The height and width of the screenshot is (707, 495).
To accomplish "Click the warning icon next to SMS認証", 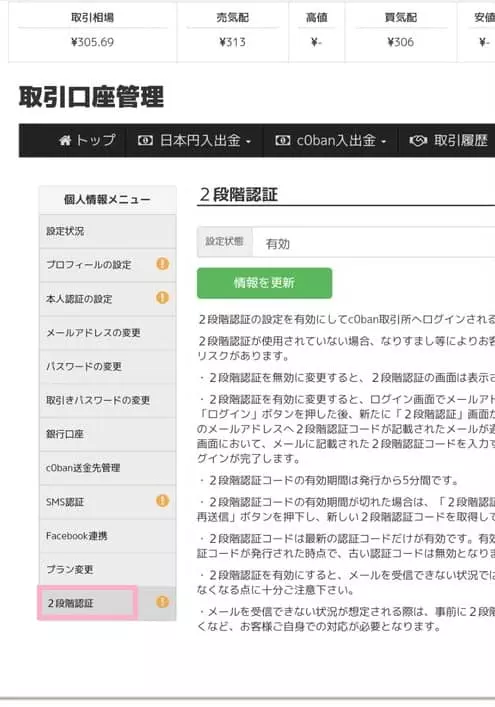I will tap(162, 500).
